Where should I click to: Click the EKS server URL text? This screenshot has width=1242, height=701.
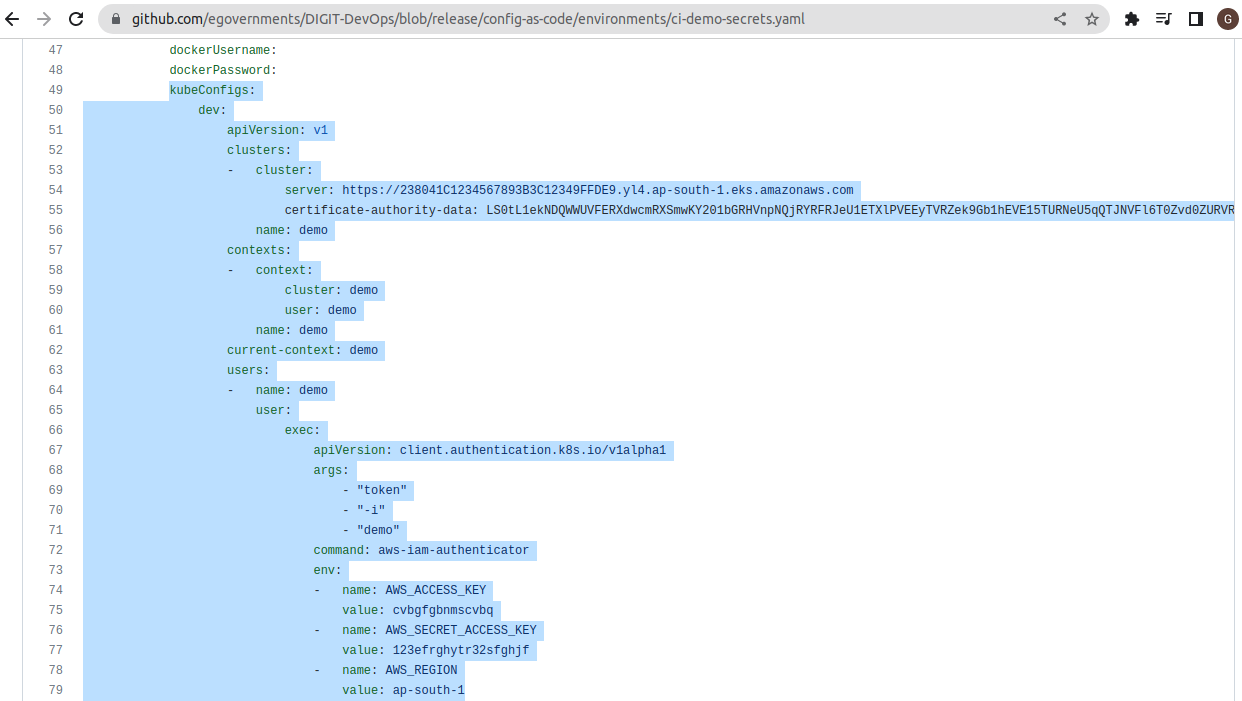597,190
